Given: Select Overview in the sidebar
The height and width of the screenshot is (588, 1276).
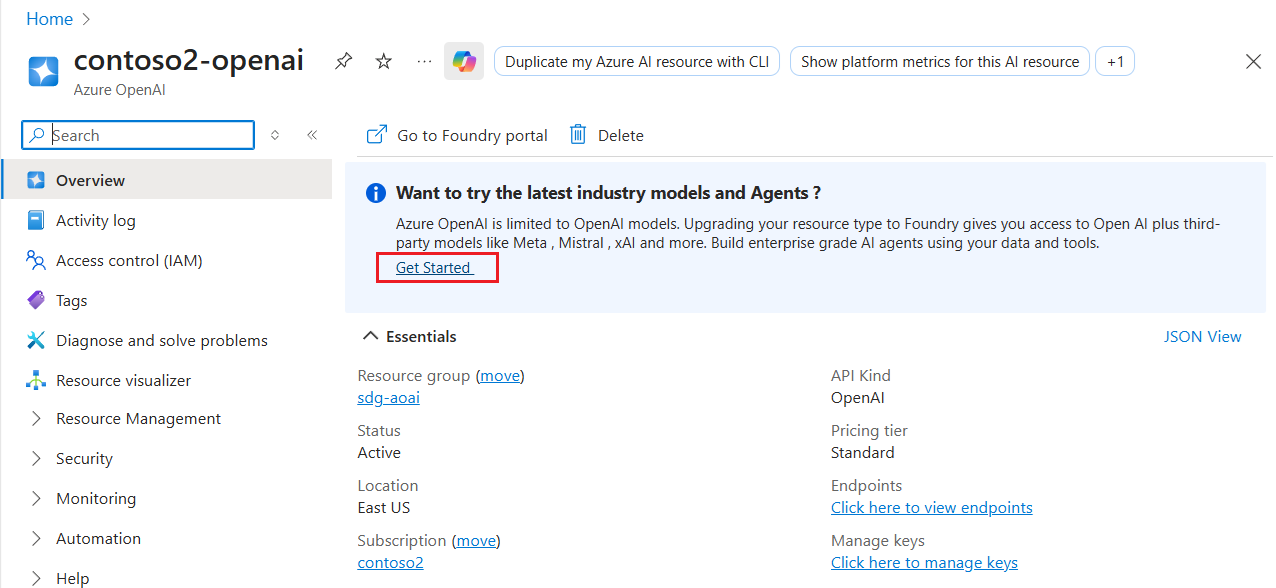Looking at the screenshot, I should tap(90, 180).
